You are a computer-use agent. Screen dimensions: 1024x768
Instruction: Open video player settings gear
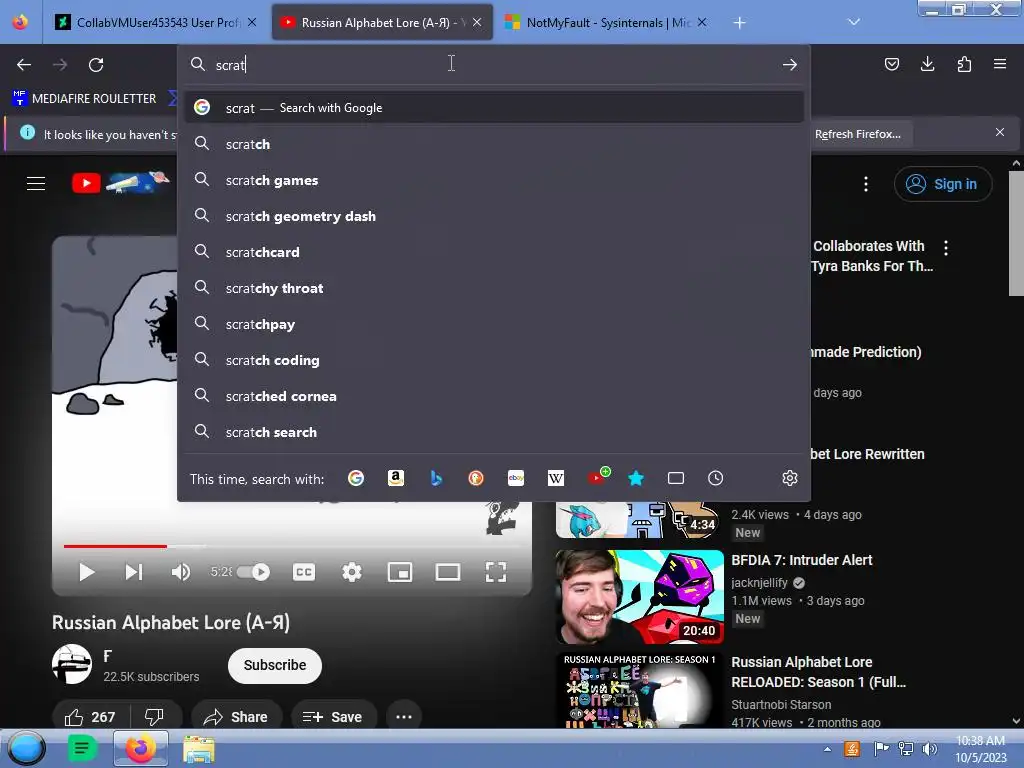click(351, 572)
